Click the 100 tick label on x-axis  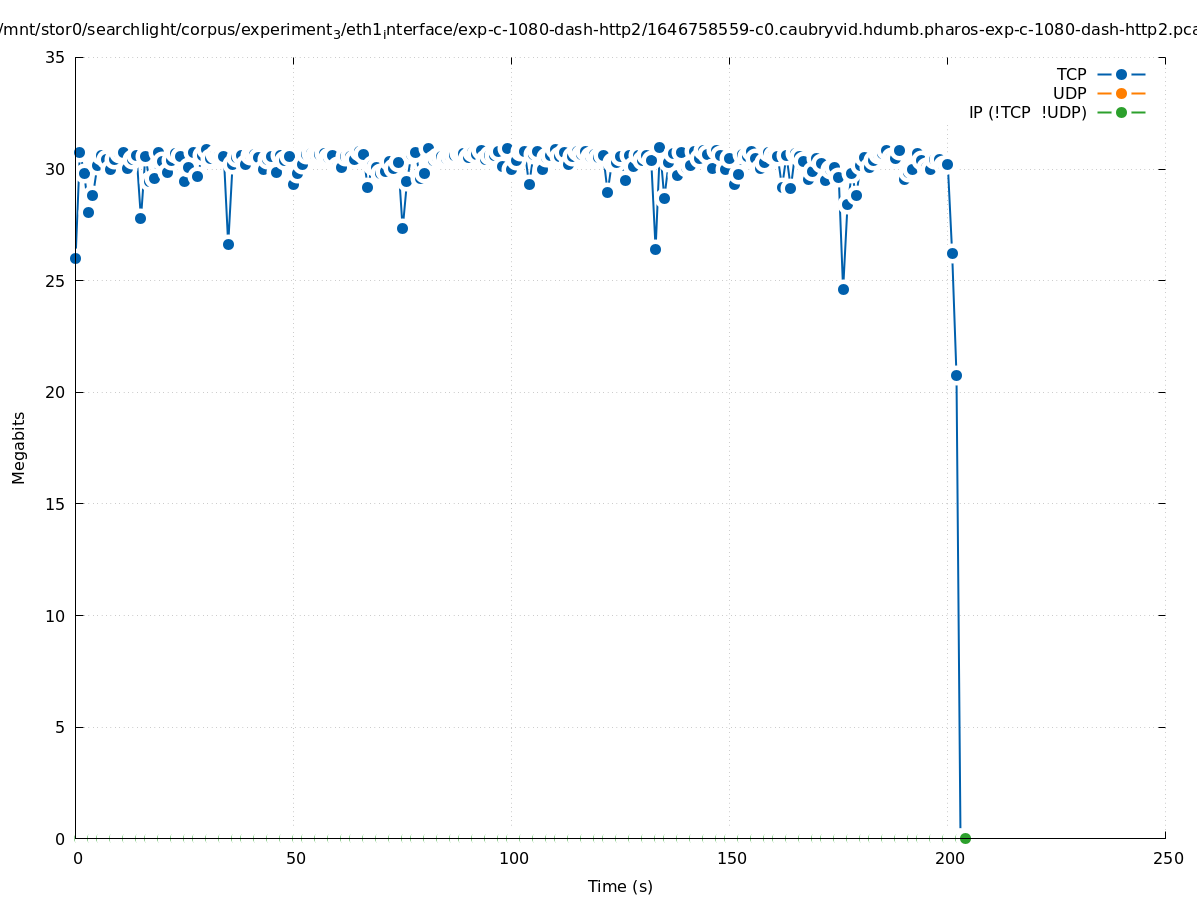click(x=513, y=859)
